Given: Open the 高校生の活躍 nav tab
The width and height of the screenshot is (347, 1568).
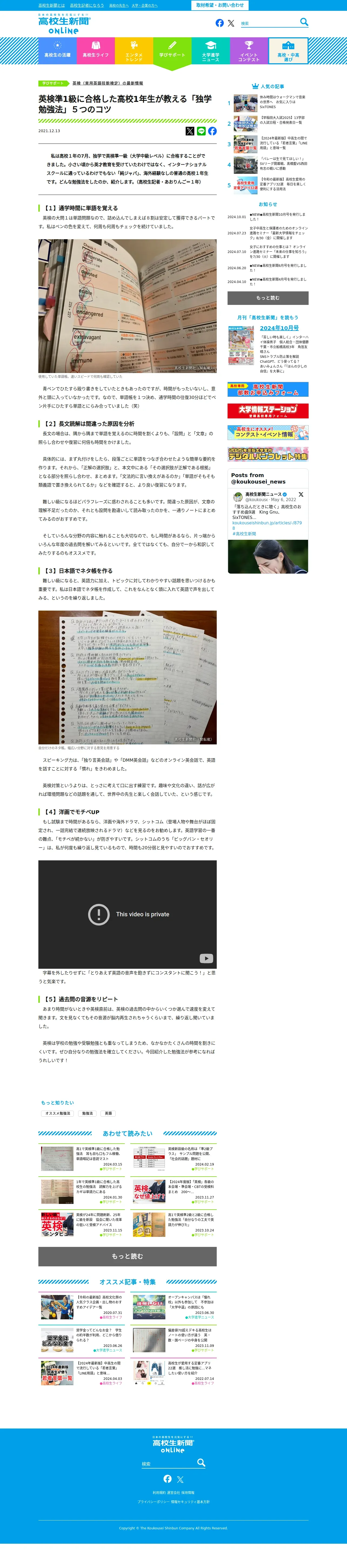Looking at the screenshot, I should [x=57, y=51].
